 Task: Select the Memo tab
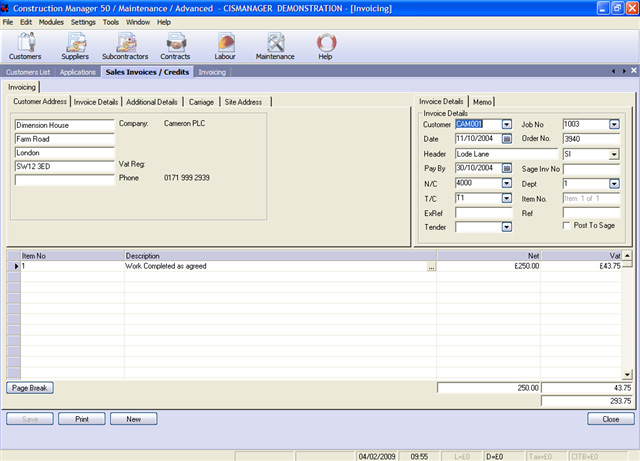point(482,102)
